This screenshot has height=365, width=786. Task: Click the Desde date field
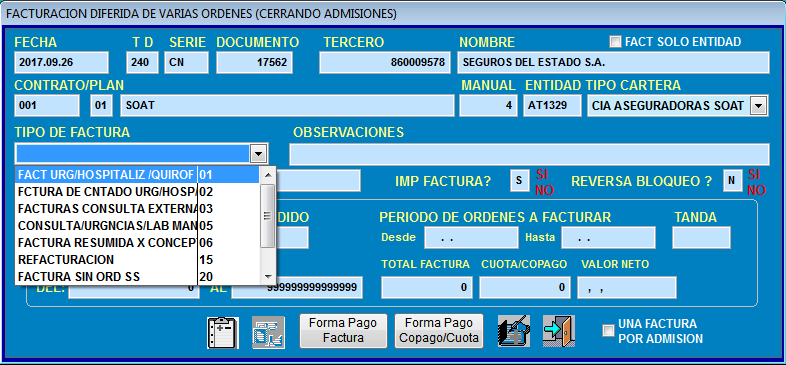[x=471, y=238]
